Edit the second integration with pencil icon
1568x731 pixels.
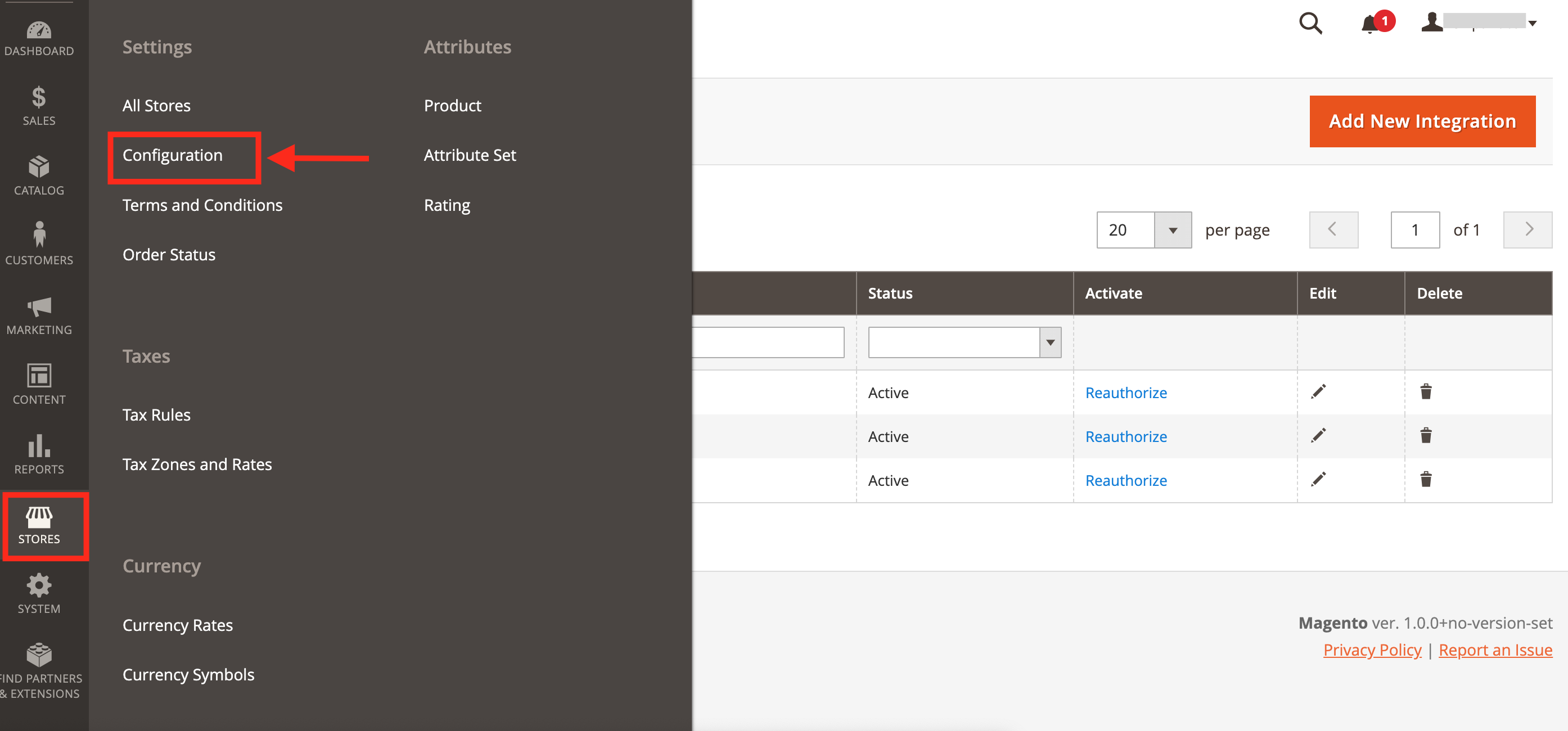point(1318,435)
